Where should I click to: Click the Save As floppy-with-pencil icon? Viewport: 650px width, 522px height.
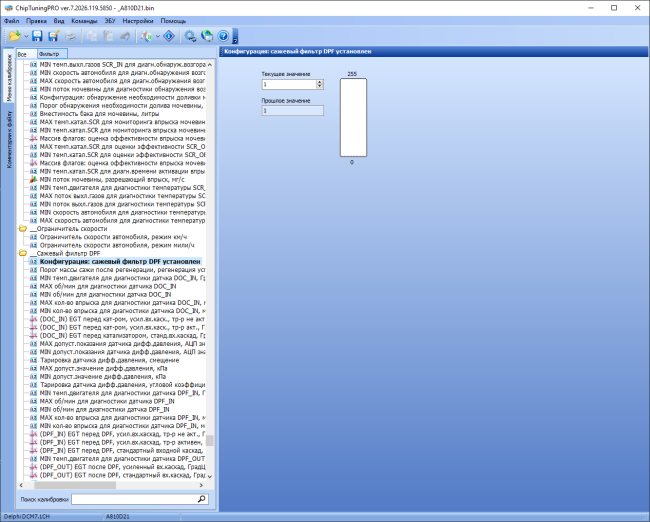pos(54,36)
